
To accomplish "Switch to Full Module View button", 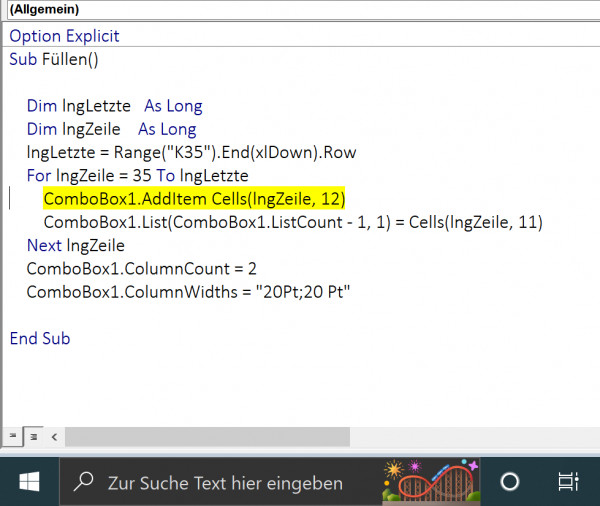I will [x=34, y=436].
